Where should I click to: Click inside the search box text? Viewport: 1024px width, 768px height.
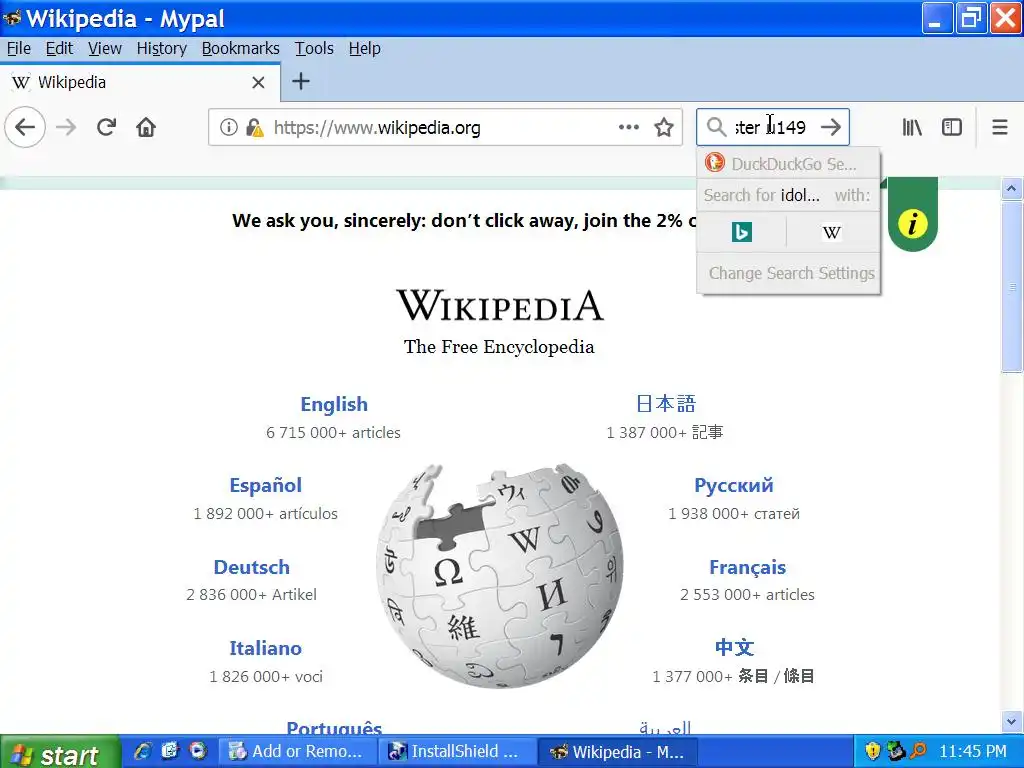pyautogui.click(x=771, y=127)
